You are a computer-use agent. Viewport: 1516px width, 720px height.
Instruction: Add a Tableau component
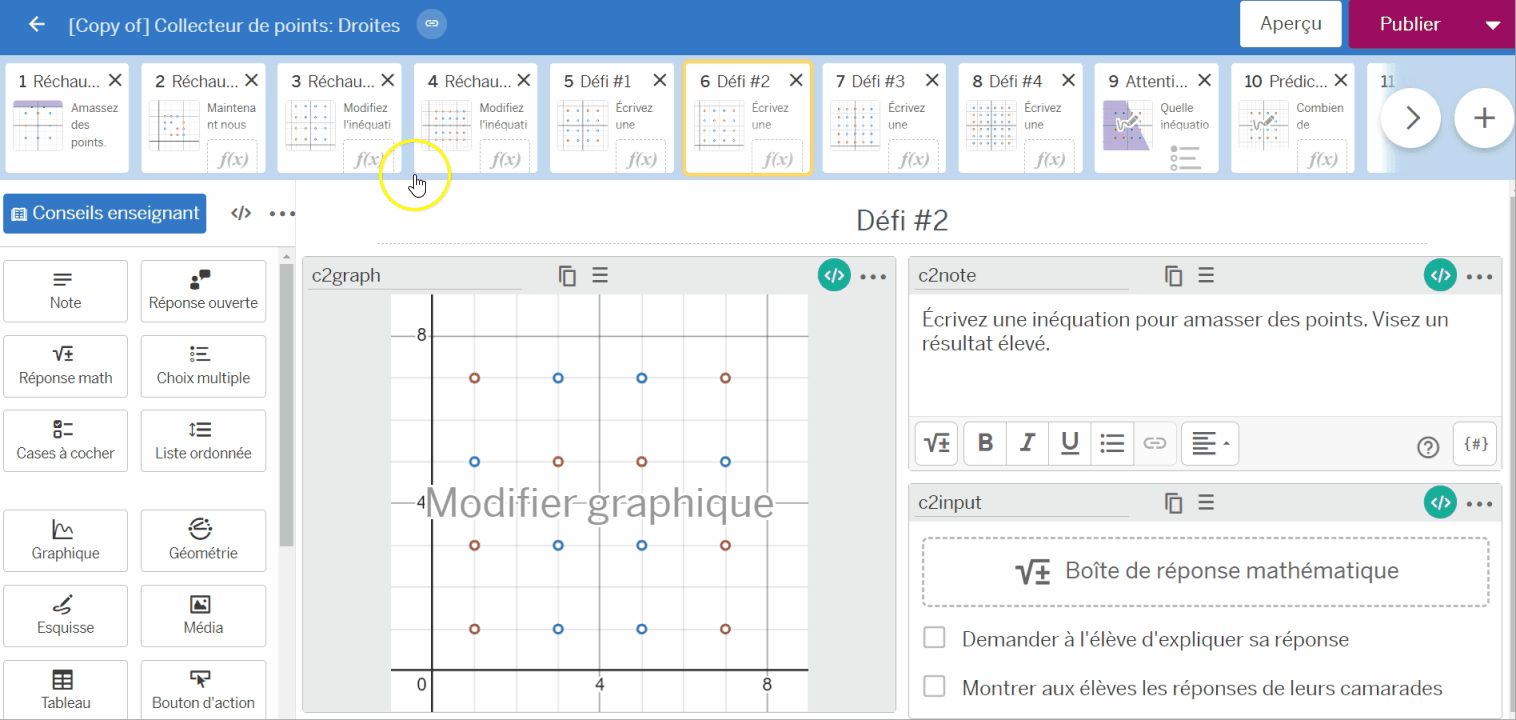pyautogui.click(x=65, y=689)
